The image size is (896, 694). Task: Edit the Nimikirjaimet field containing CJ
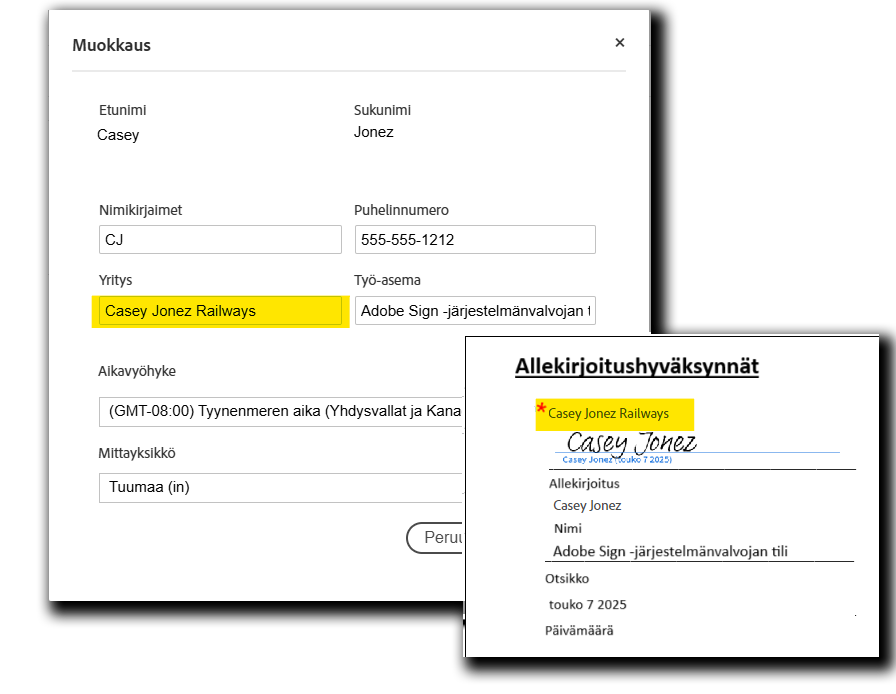(220, 240)
